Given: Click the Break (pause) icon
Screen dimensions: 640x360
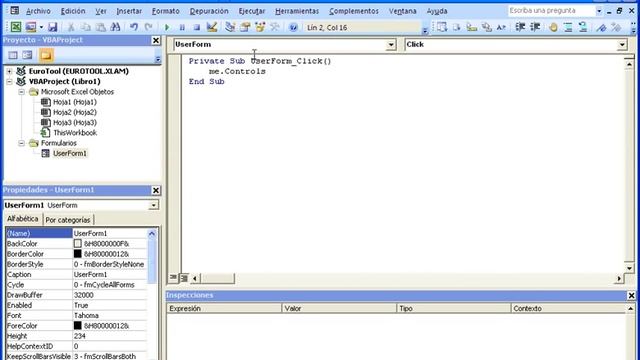Looking at the screenshot, I should [182, 27].
